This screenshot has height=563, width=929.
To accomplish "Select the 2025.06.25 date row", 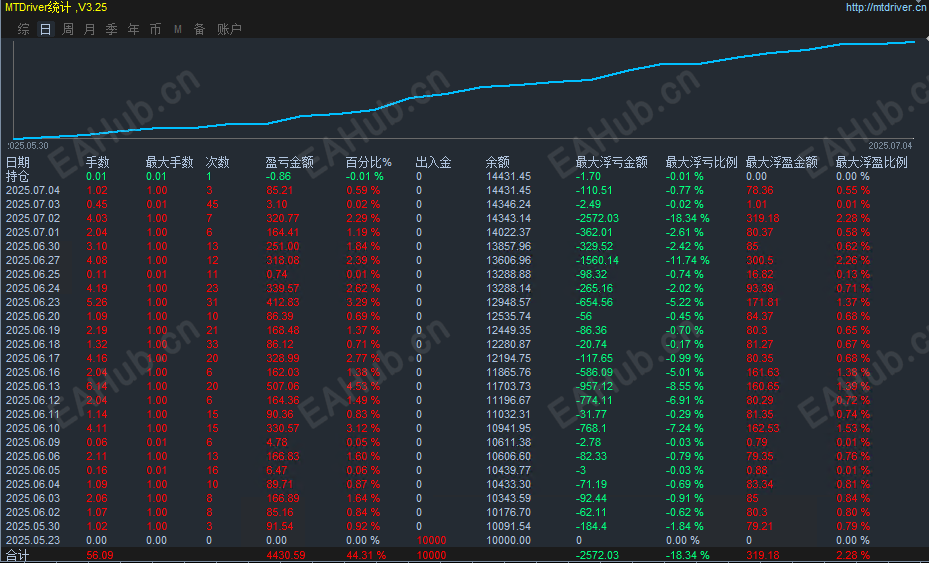I will pos(33,274).
